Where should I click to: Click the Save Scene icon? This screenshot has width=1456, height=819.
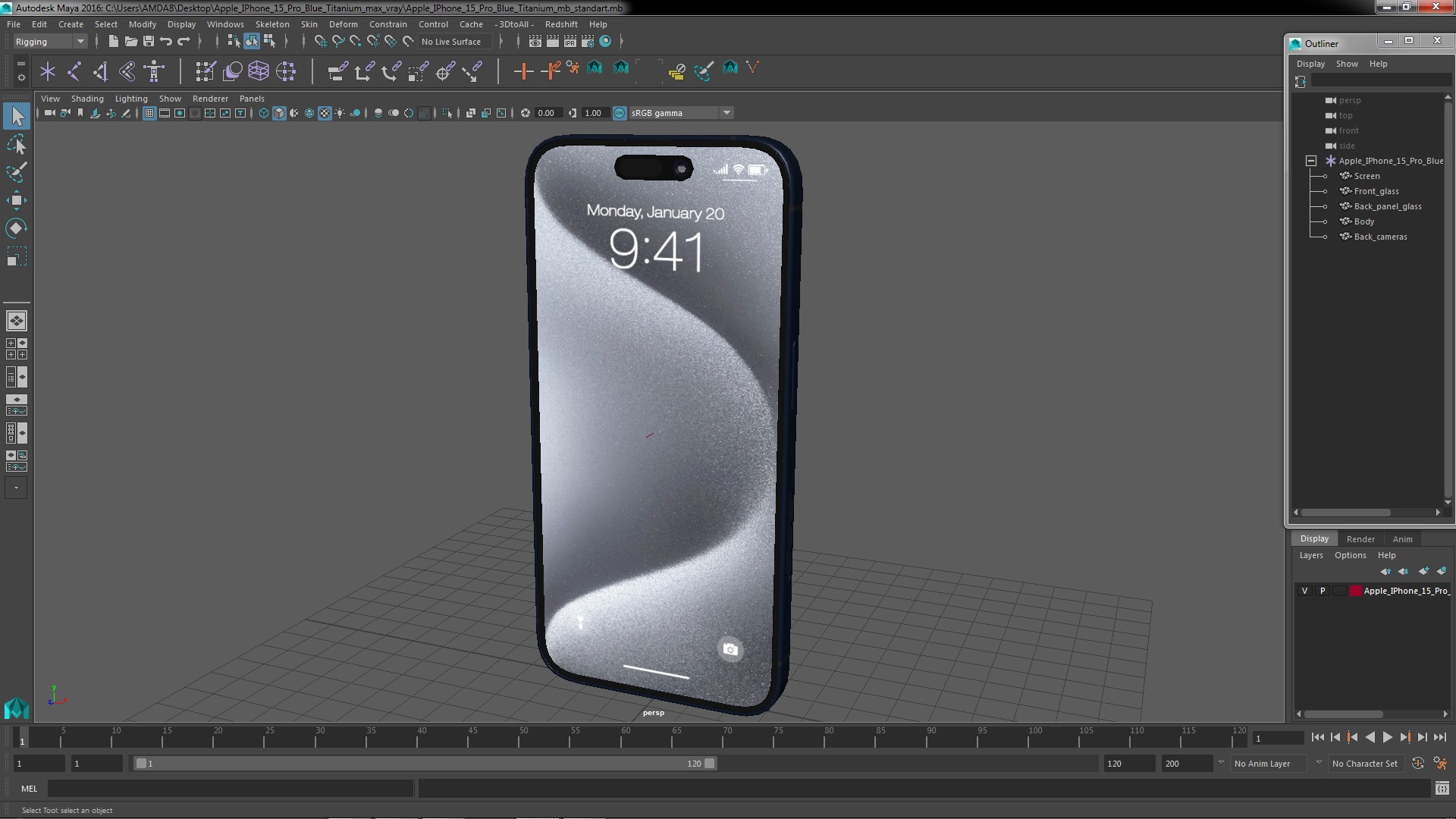coord(148,42)
